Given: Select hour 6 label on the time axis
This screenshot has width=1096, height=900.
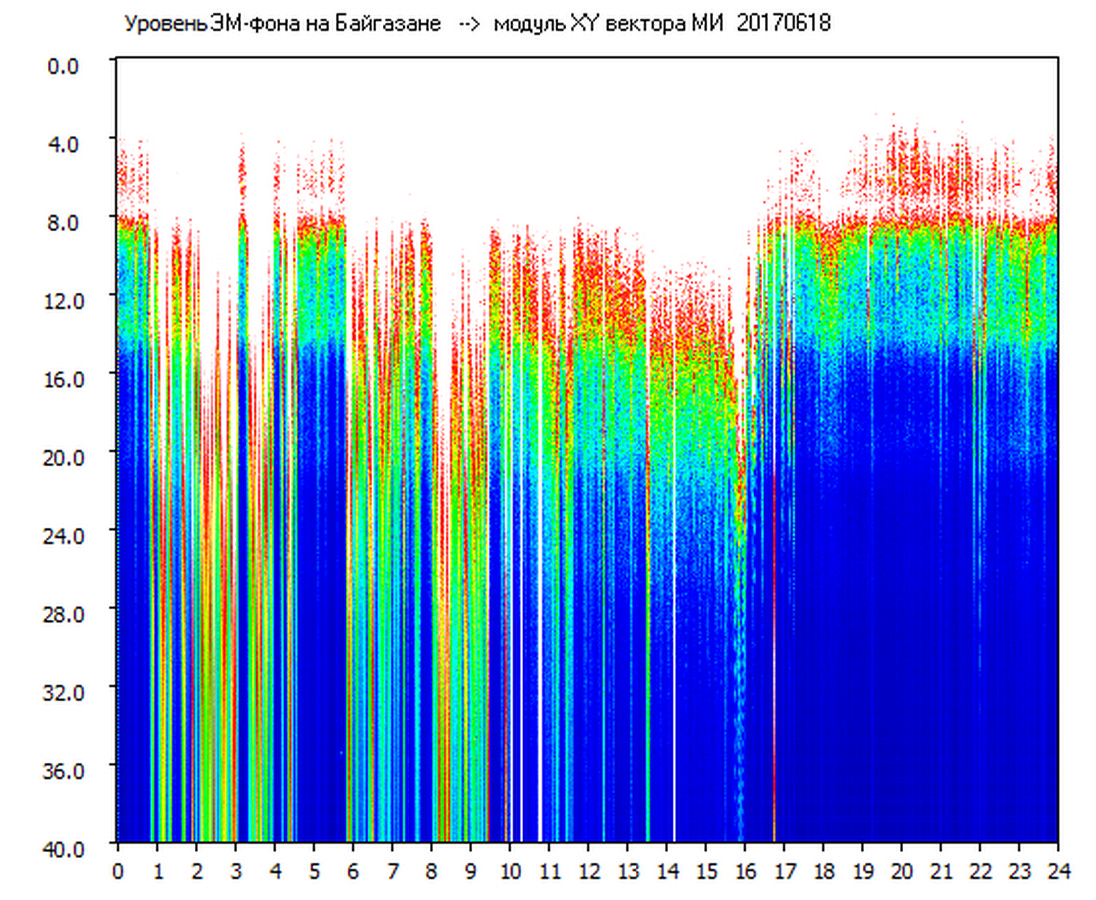Looking at the screenshot, I should tap(353, 871).
